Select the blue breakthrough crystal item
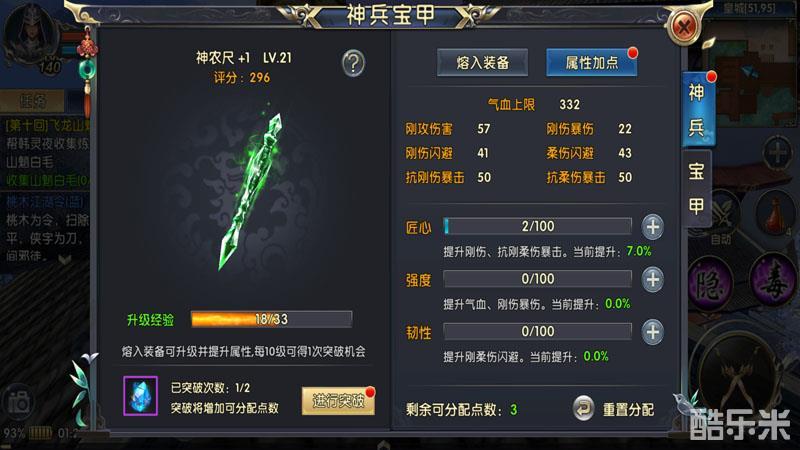The height and width of the screenshot is (450, 800). pyautogui.click(x=140, y=396)
